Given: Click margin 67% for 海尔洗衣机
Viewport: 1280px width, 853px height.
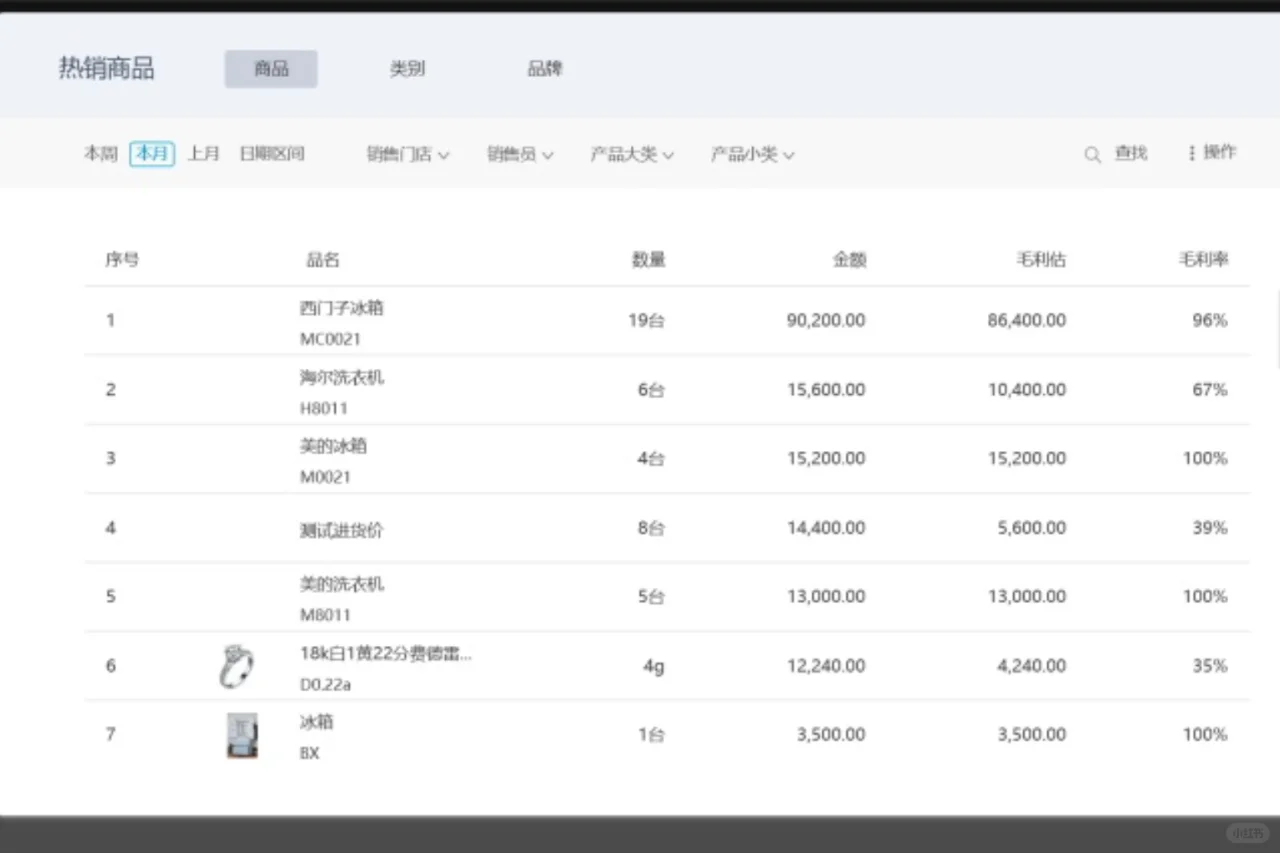Looking at the screenshot, I should pyautogui.click(x=1210, y=390).
